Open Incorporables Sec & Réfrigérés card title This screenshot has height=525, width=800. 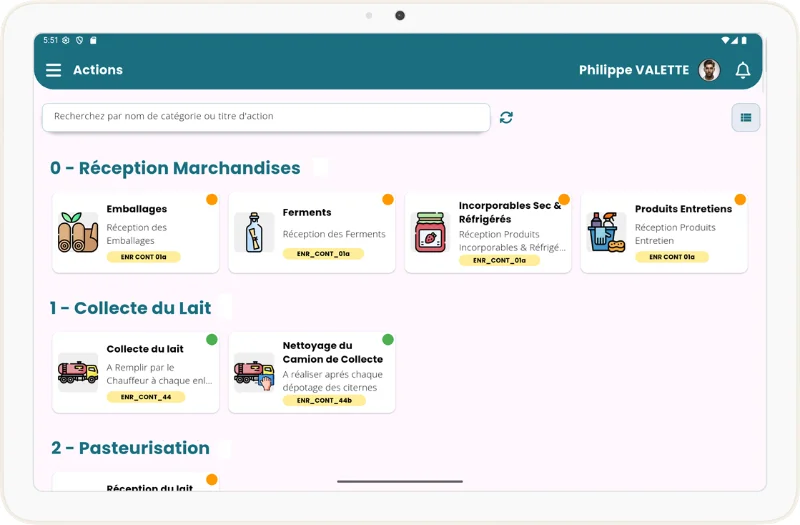point(510,212)
